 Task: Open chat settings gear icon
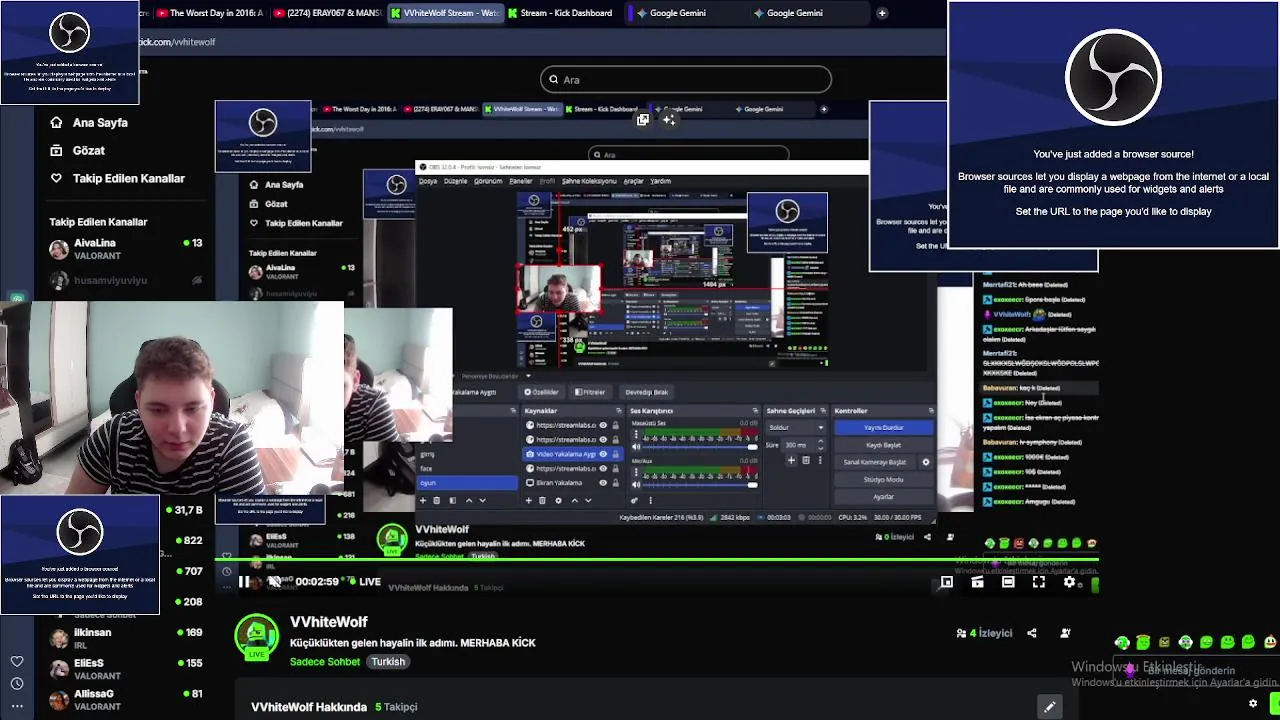click(1253, 704)
